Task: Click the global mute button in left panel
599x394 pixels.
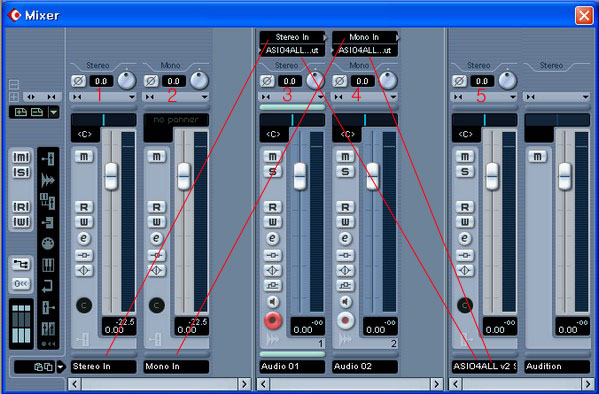Action: click(21, 157)
